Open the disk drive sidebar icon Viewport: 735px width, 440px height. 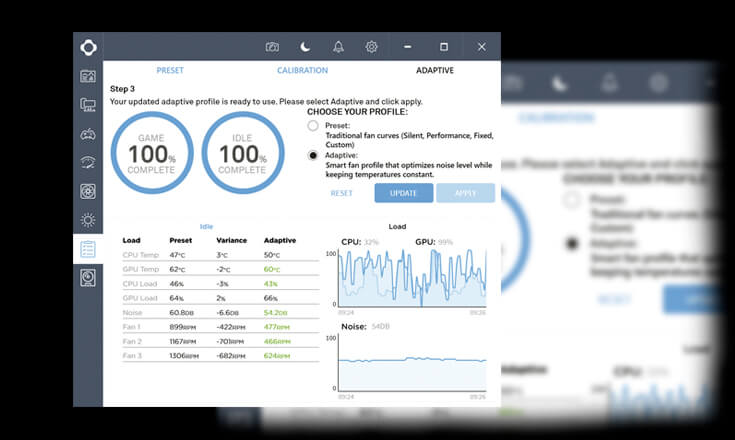click(x=88, y=278)
